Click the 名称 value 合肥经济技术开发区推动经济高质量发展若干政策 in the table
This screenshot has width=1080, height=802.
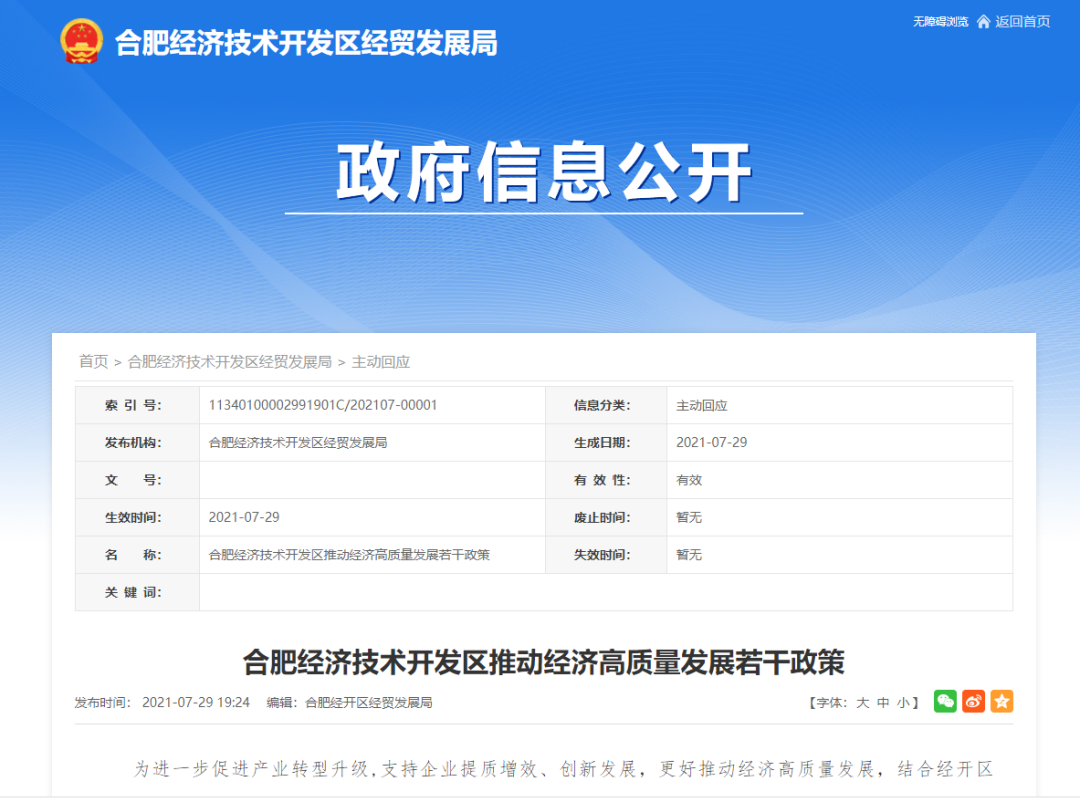coord(349,555)
